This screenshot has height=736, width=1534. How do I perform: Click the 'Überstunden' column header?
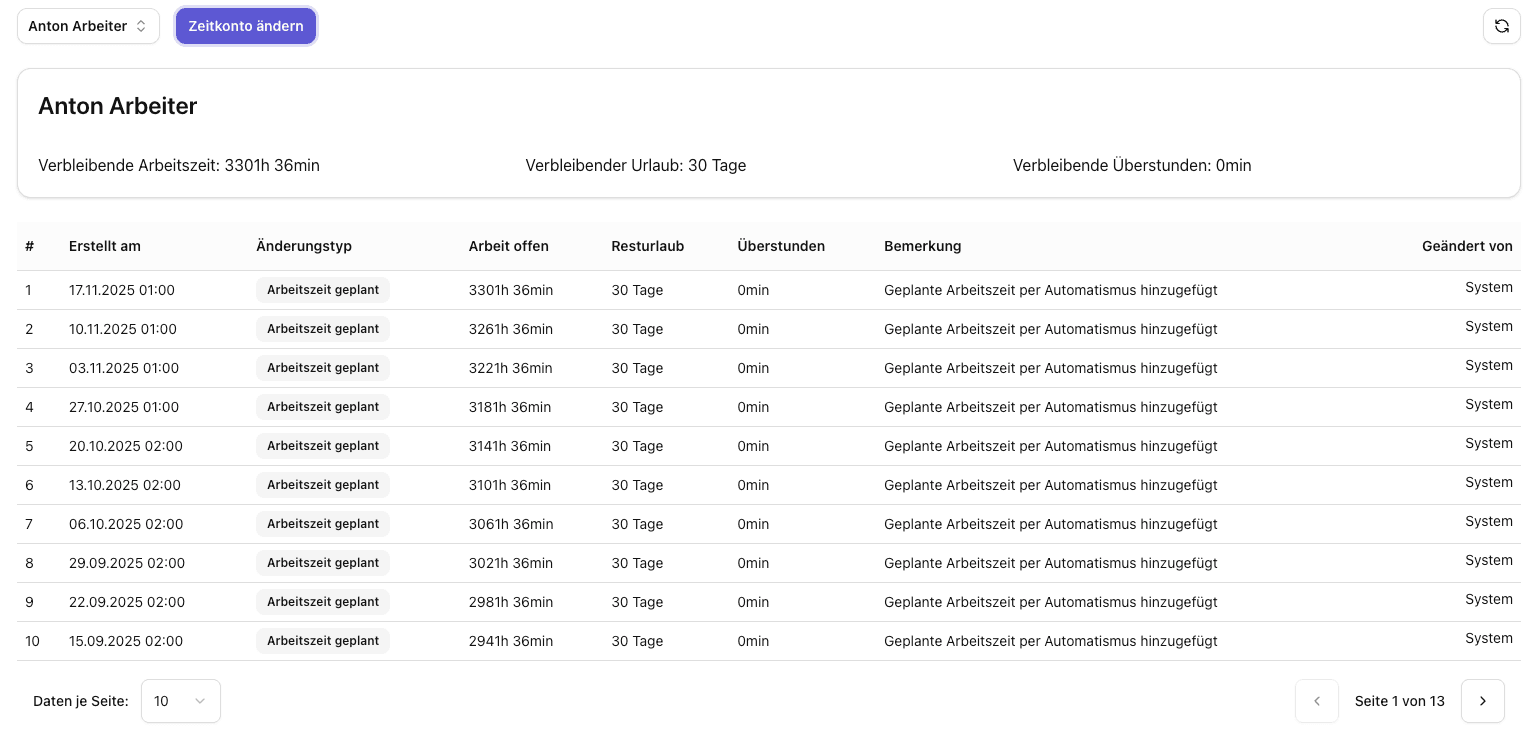(781, 246)
